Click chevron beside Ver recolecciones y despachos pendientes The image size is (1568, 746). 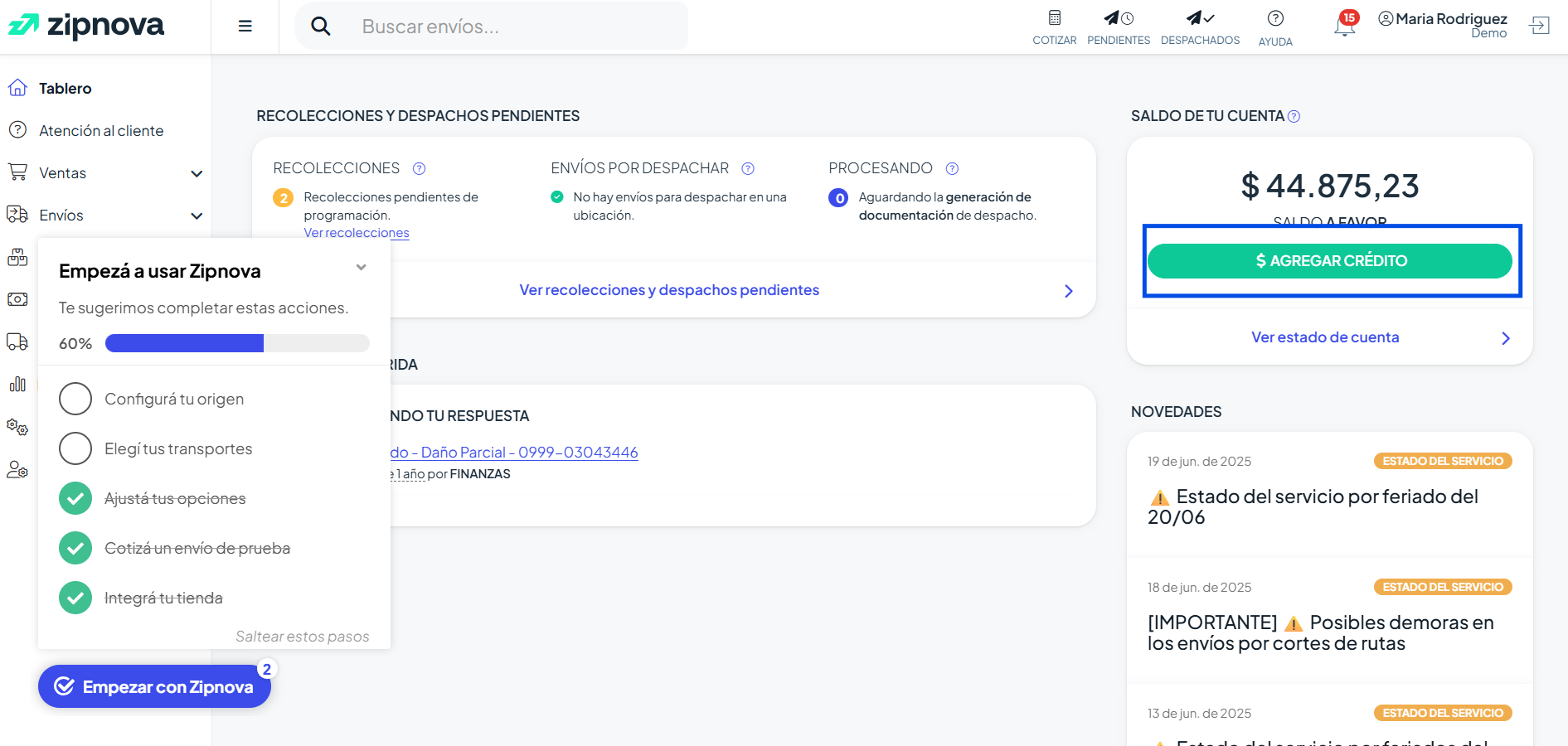point(1069,291)
